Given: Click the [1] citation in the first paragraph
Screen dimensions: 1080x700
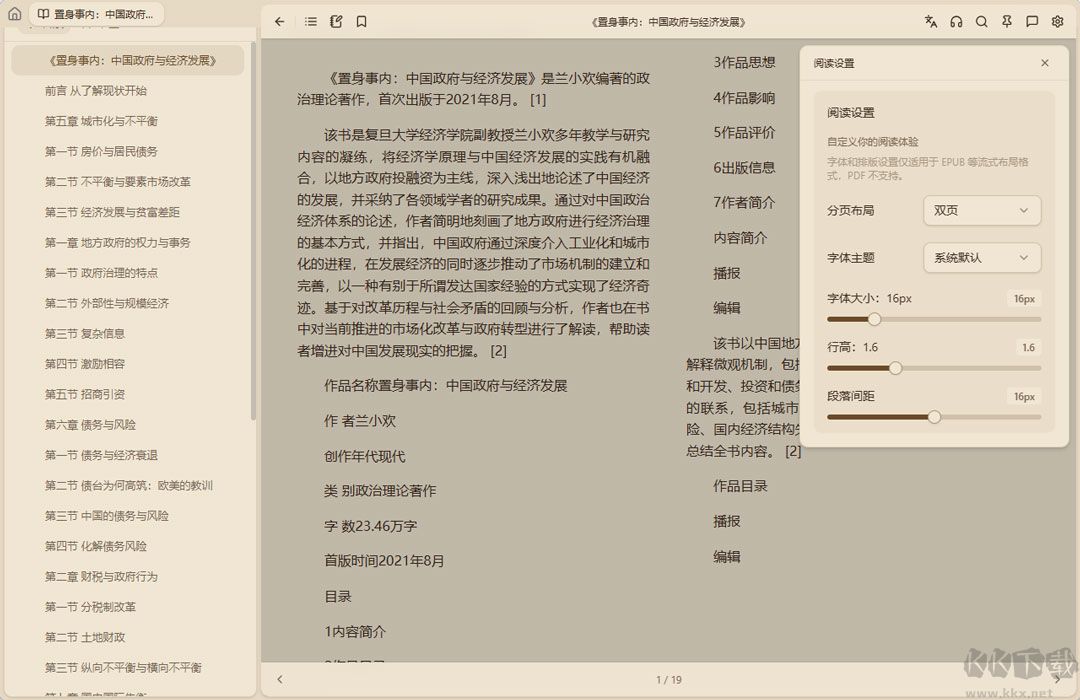Looking at the screenshot, I should coord(538,100).
